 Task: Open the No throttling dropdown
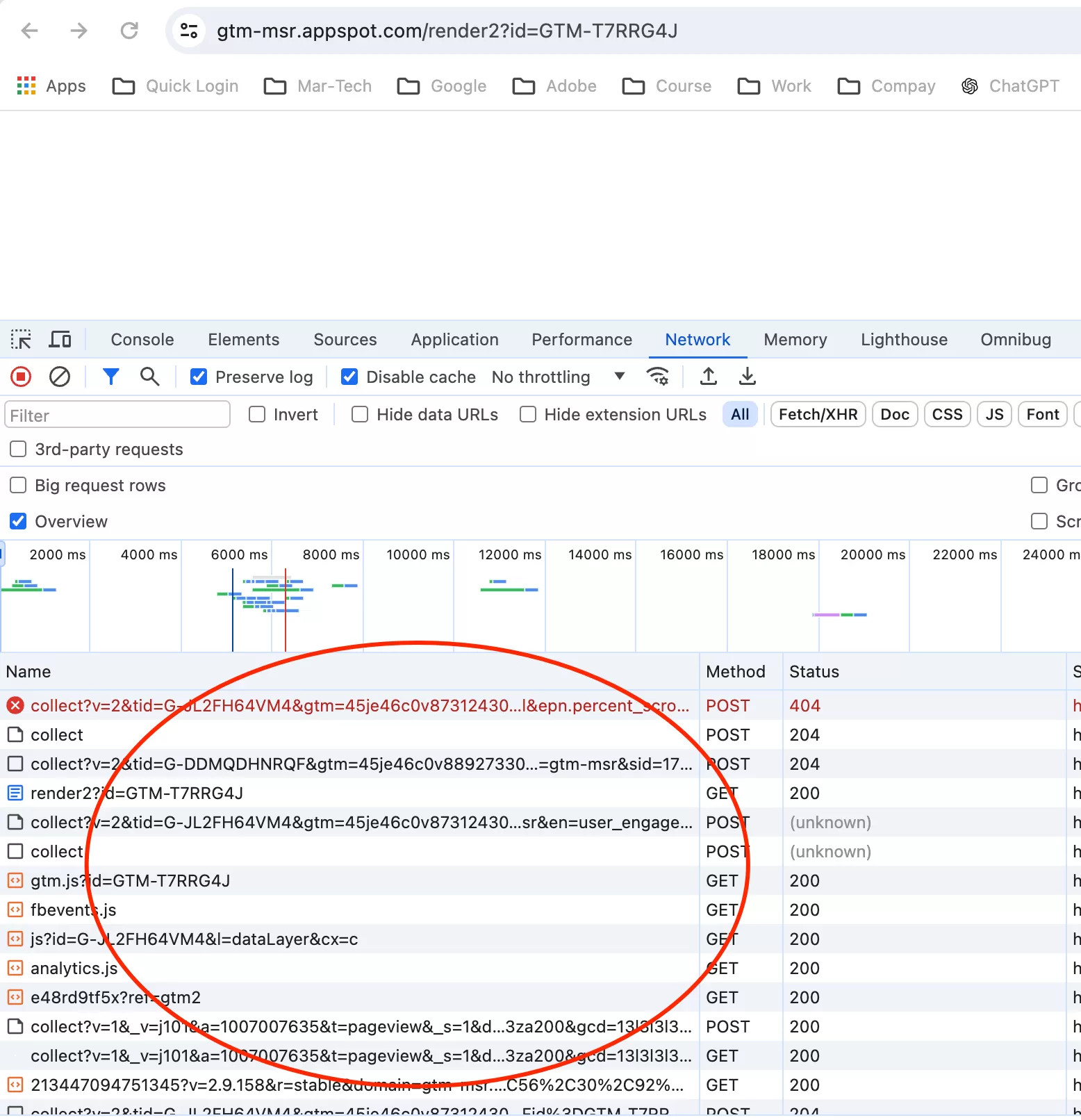coord(559,377)
